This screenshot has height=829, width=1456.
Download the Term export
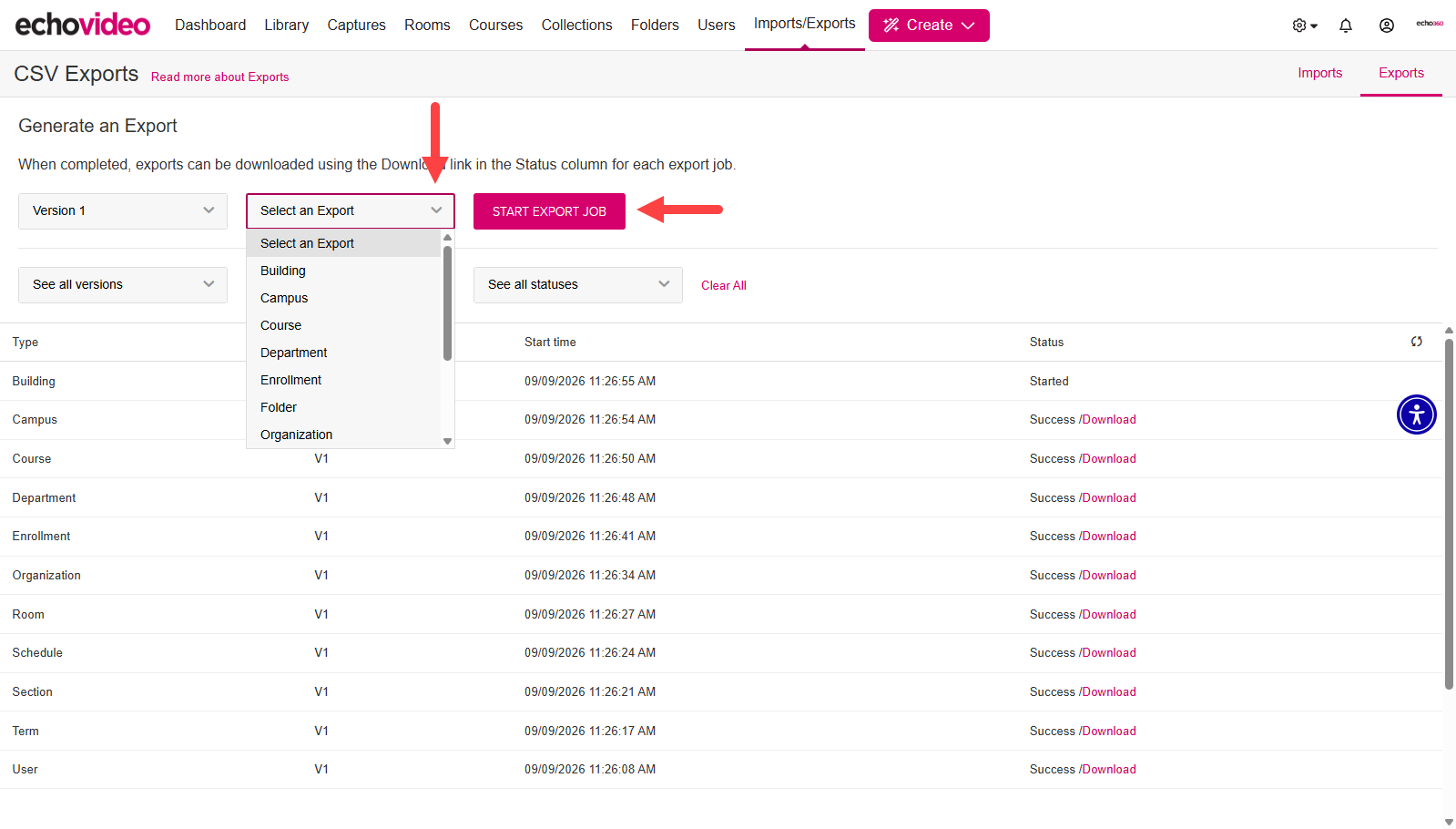pyautogui.click(x=1109, y=732)
